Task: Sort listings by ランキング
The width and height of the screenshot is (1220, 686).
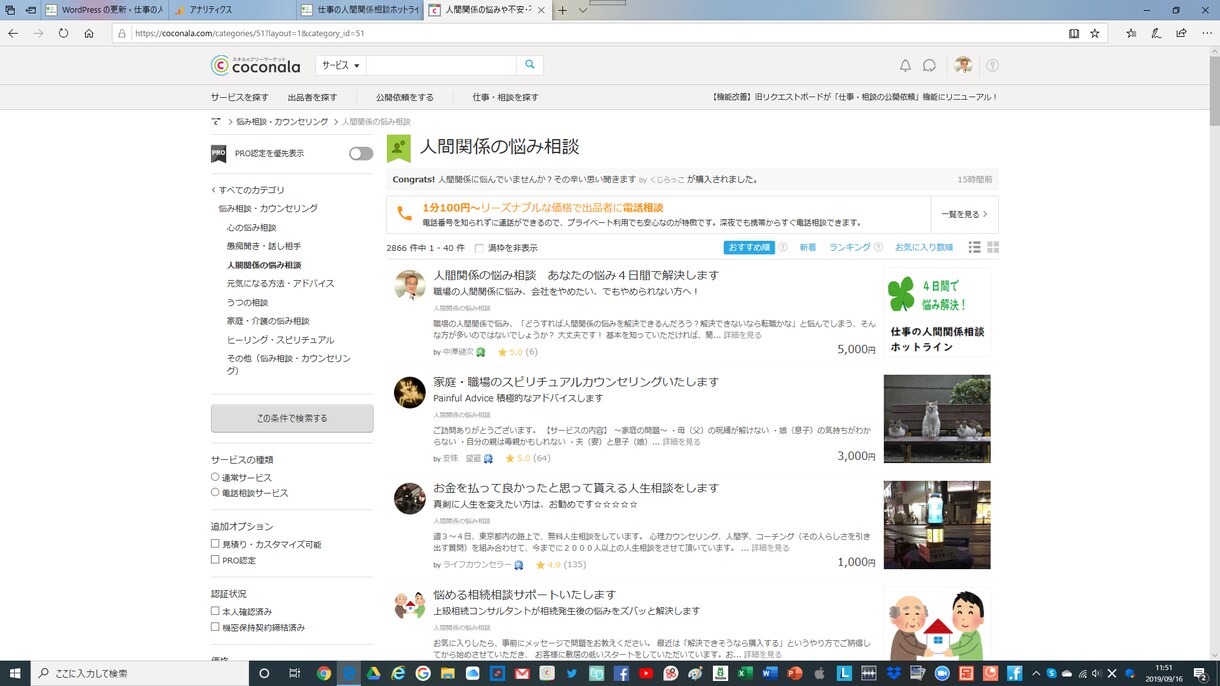Action: pyautogui.click(x=849, y=247)
